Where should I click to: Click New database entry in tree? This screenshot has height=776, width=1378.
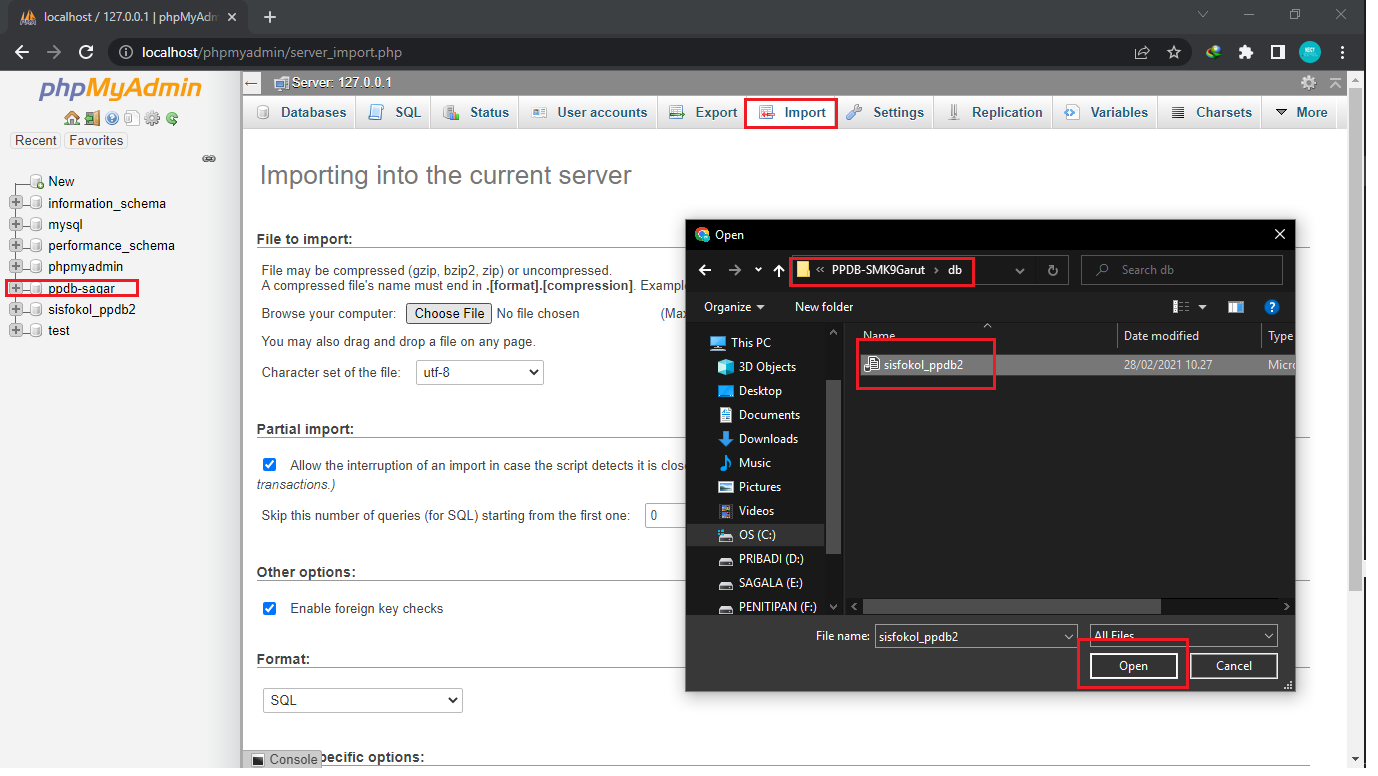[61, 181]
